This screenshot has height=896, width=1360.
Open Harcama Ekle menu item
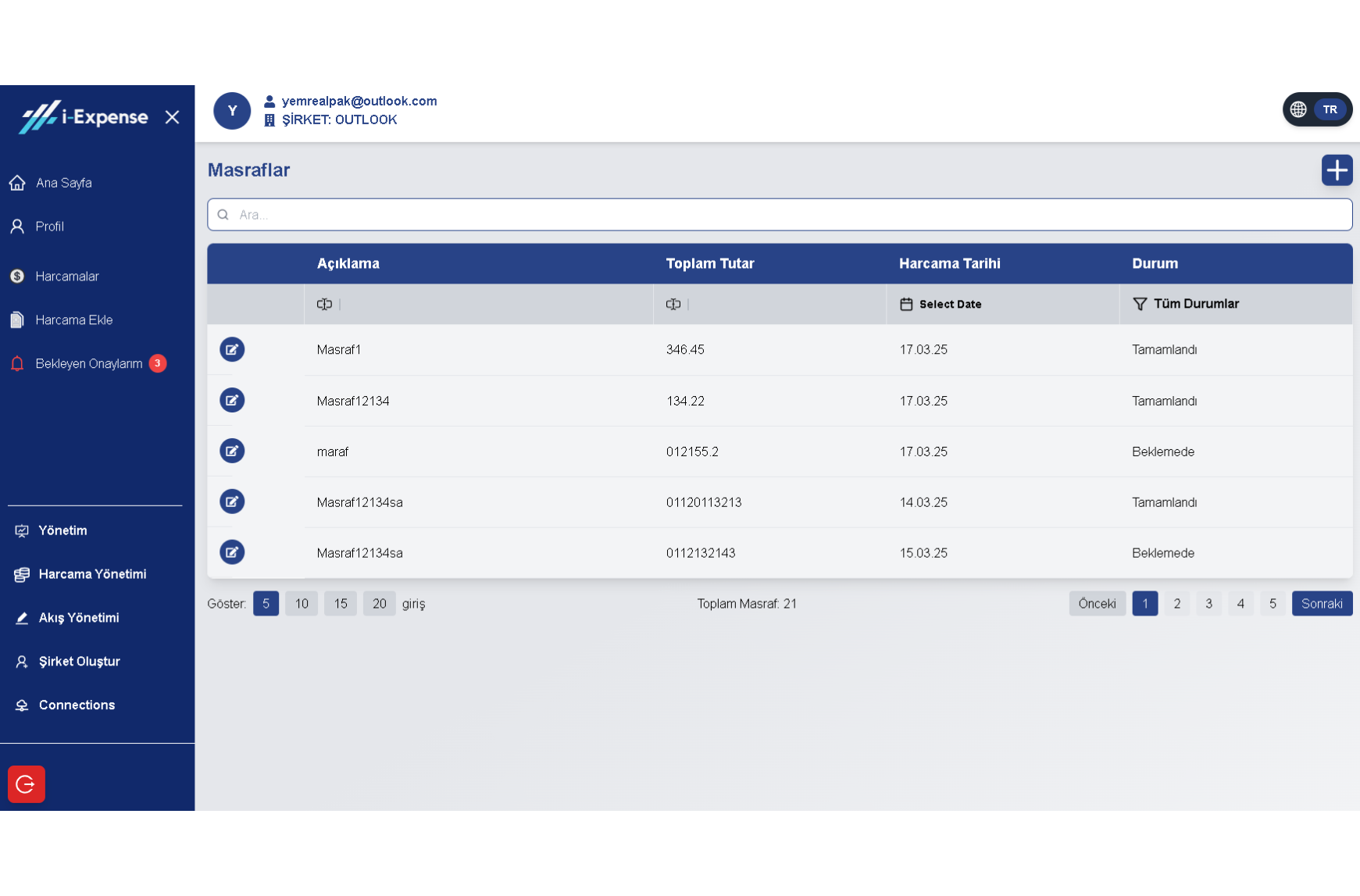coord(73,320)
